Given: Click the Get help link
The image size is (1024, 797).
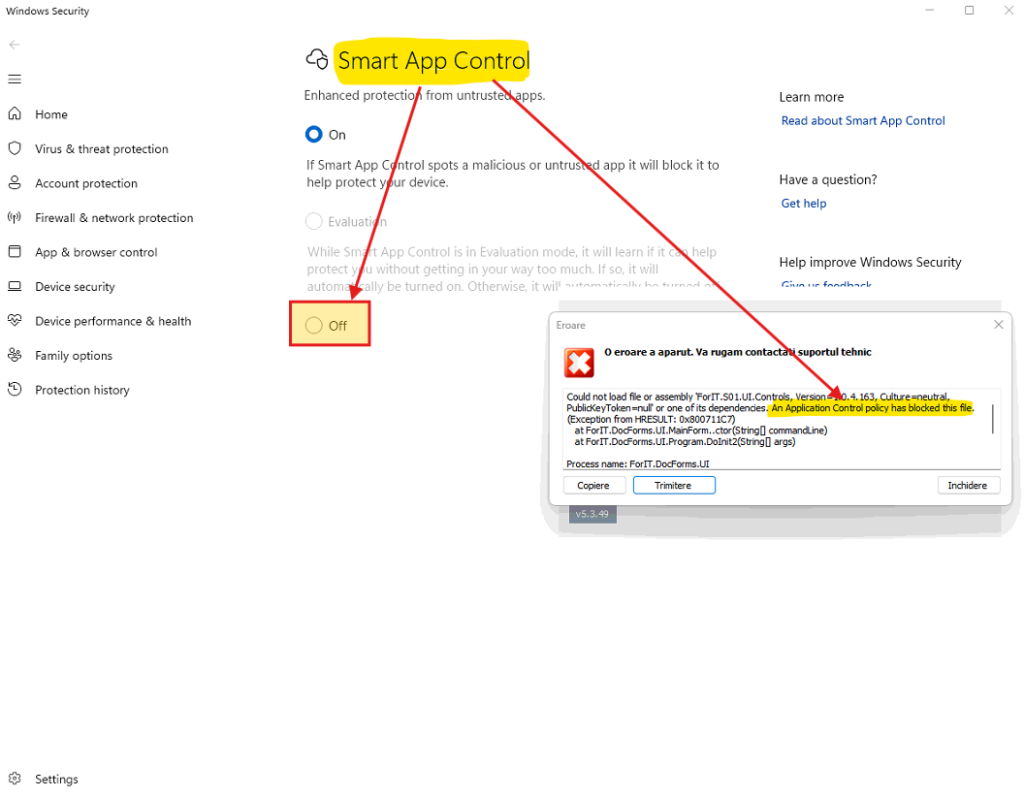Looking at the screenshot, I should pos(803,203).
